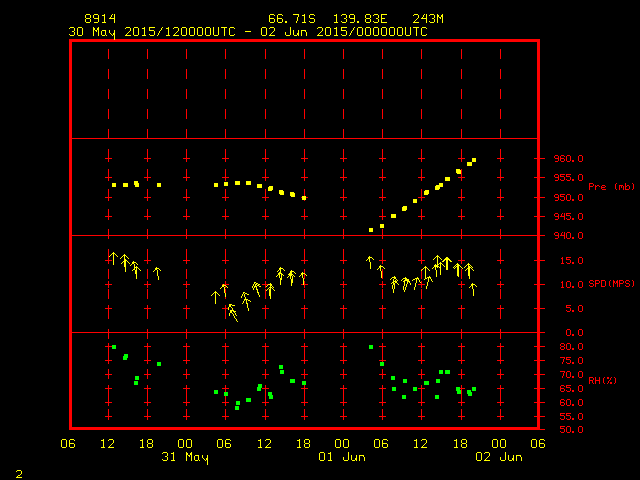The image size is (640, 480).
Task: Click the start date 30 May 2015/120000UTC
Action: pos(152,31)
